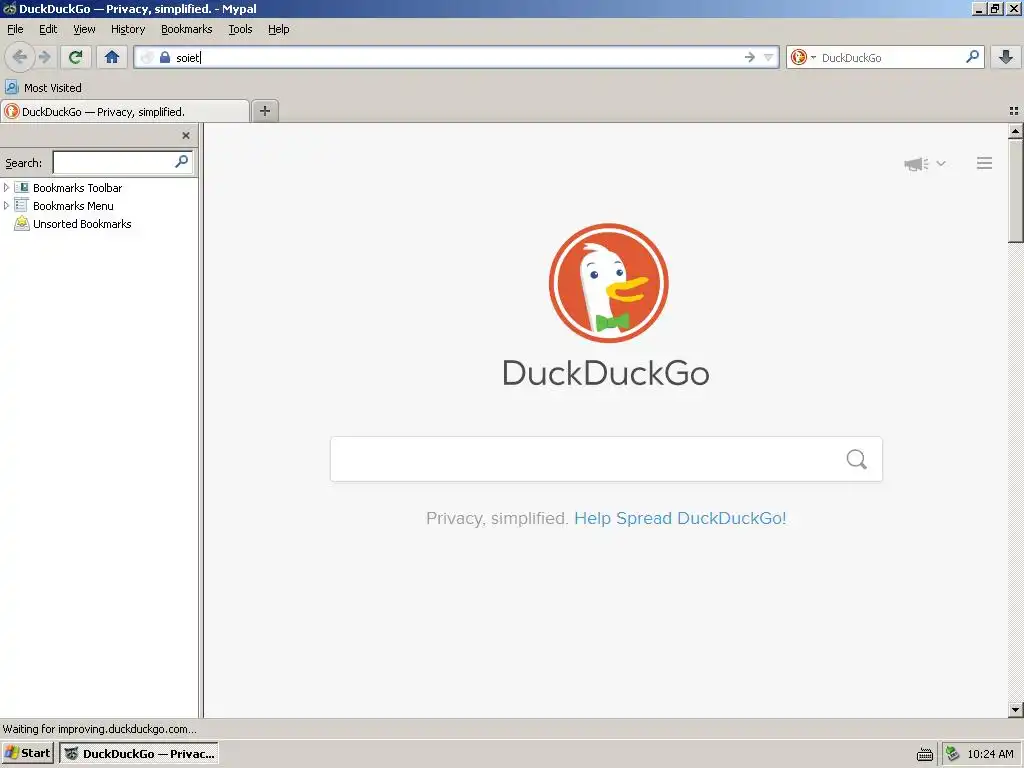The height and width of the screenshot is (768, 1024).
Task: Click the Most Visited bookmark icon
Action: point(12,88)
